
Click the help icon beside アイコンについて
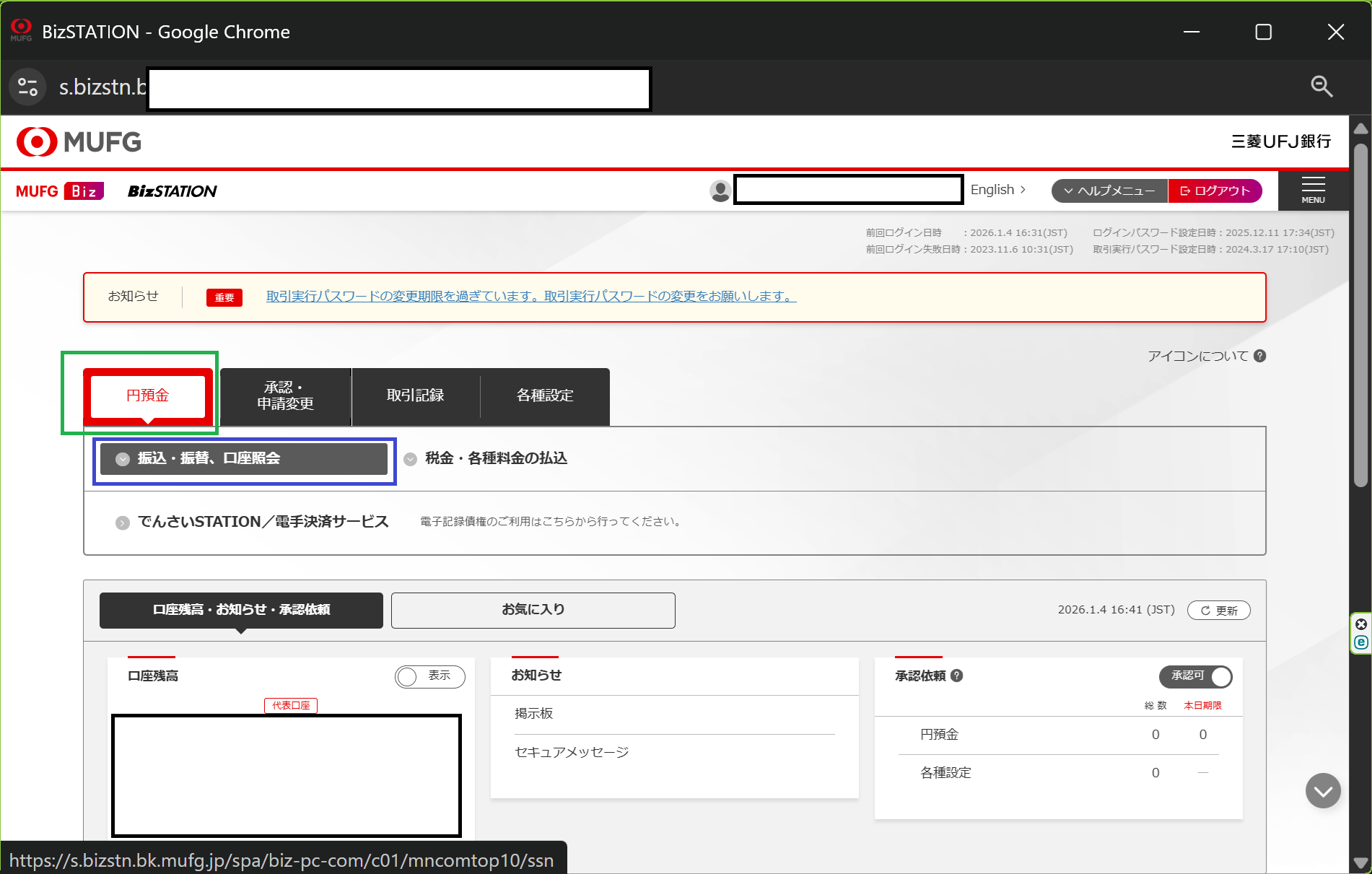[1259, 356]
